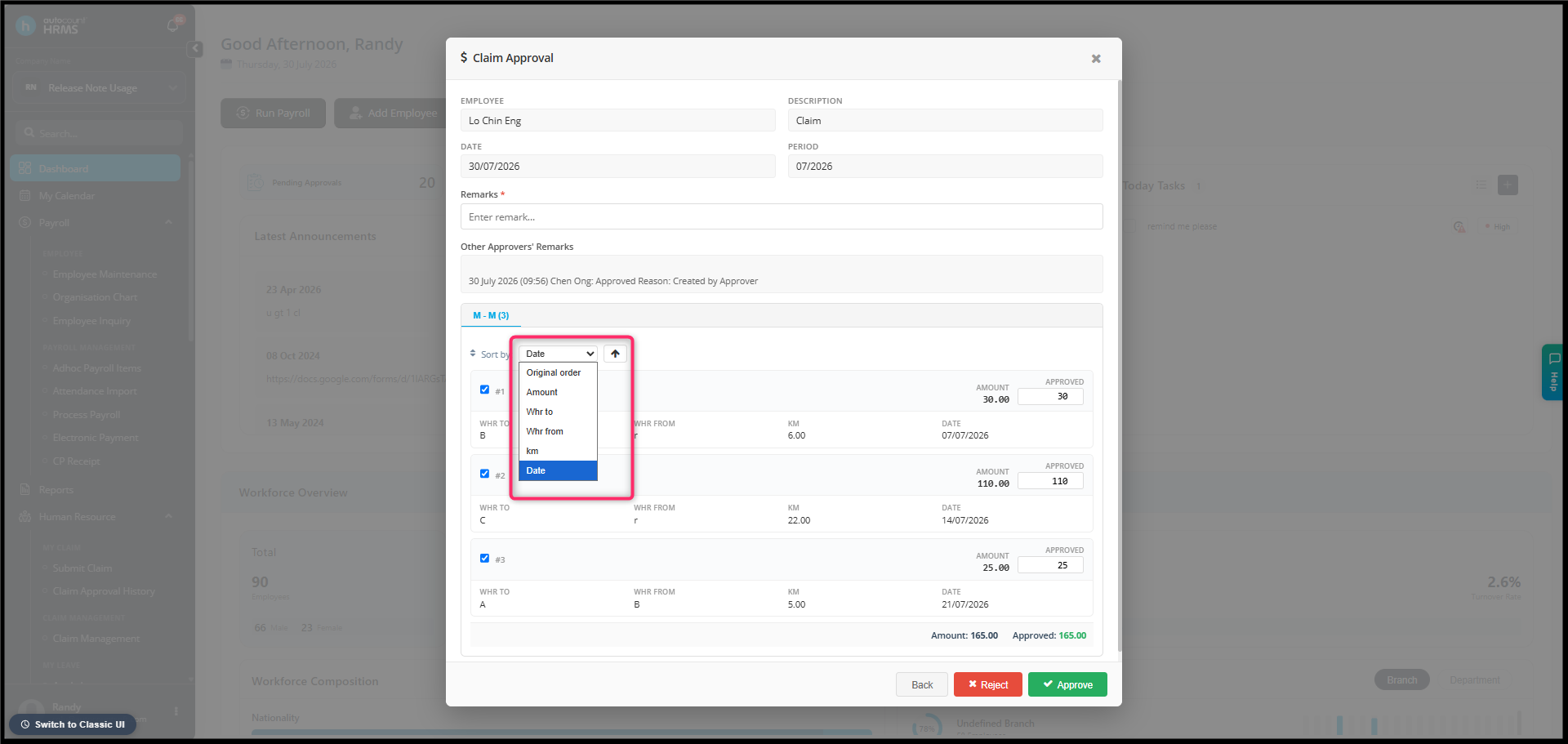The image size is (1568, 744).
Task: Uncheck claim item #3 checkbox
Action: (484, 559)
